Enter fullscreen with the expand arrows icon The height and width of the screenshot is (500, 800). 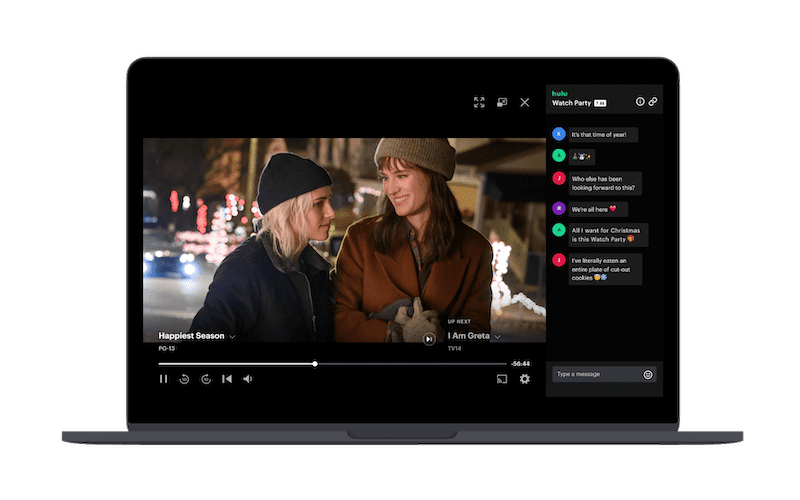(x=479, y=103)
